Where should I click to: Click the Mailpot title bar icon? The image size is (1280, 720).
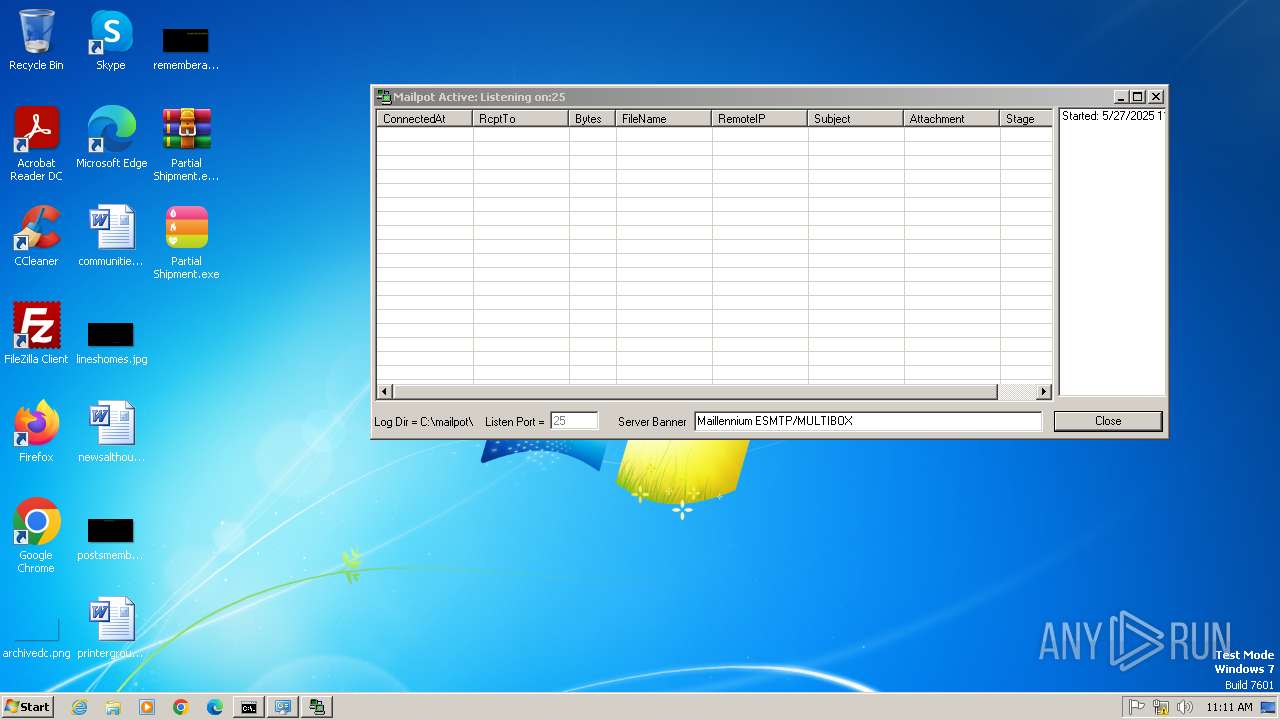pyautogui.click(x=383, y=97)
